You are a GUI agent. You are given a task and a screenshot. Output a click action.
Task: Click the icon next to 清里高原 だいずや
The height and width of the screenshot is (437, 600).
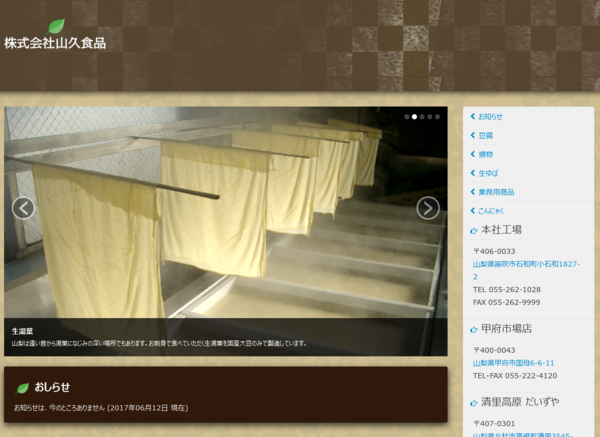473,402
